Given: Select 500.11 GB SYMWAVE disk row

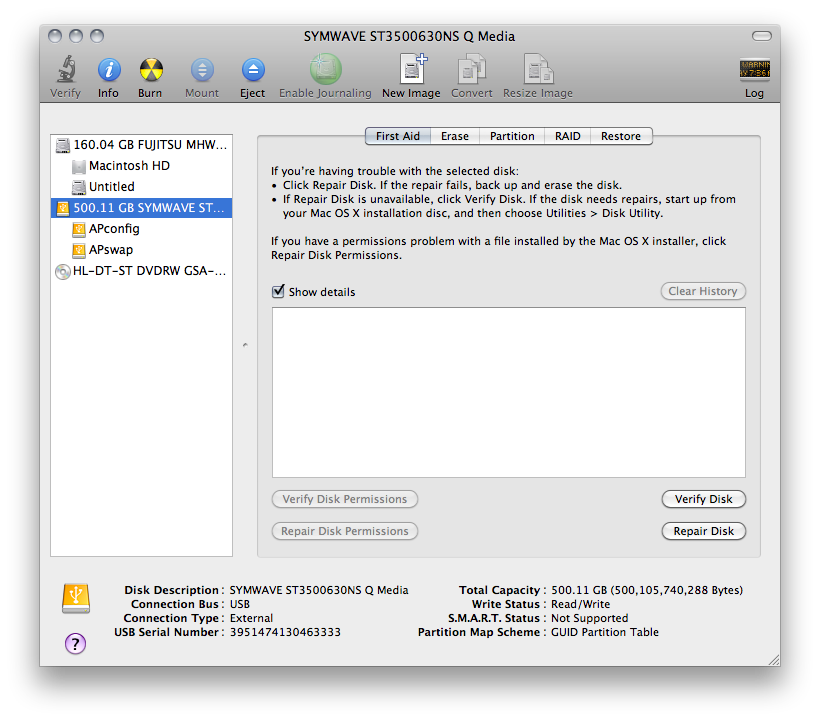Looking at the screenshot, I should point(141,208).
